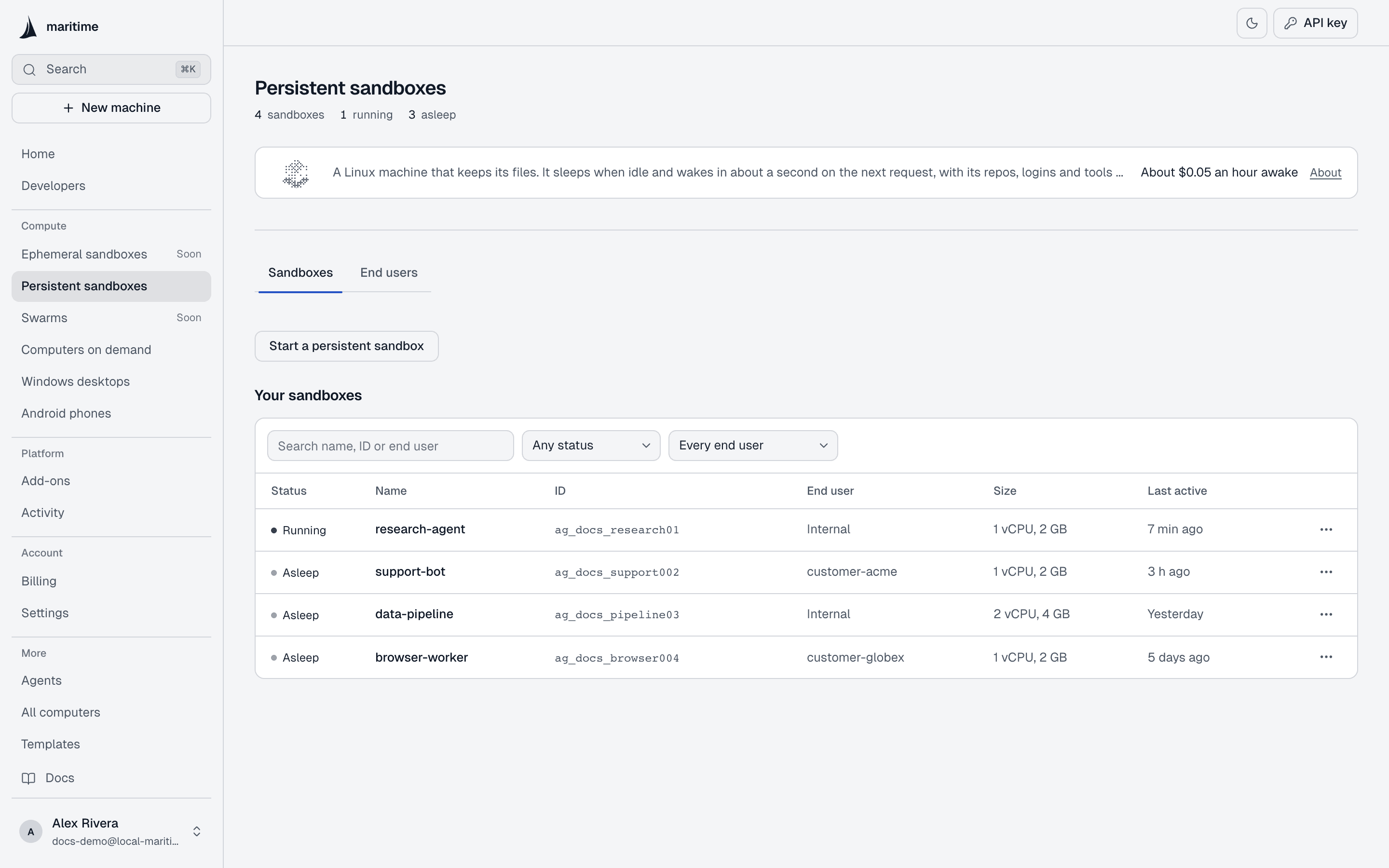Screen dimensions: 1389x868
Task: Open Windows desktops page
Action: pos(111,382)
